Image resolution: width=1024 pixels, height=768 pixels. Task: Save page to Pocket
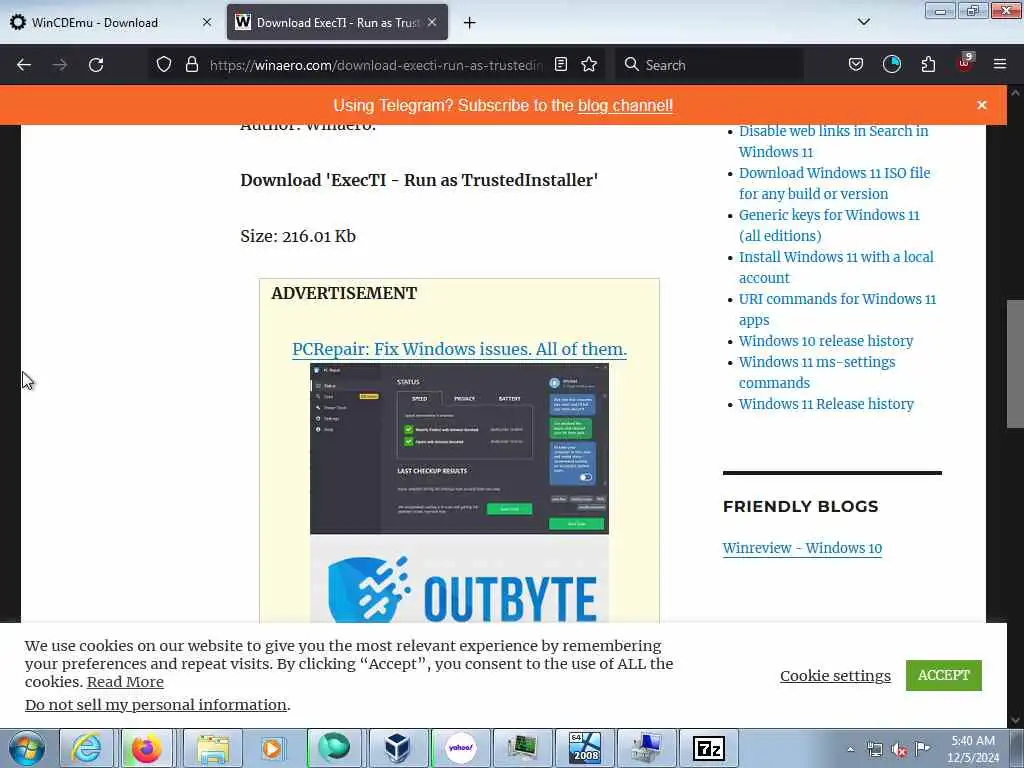tap(856, 65)
